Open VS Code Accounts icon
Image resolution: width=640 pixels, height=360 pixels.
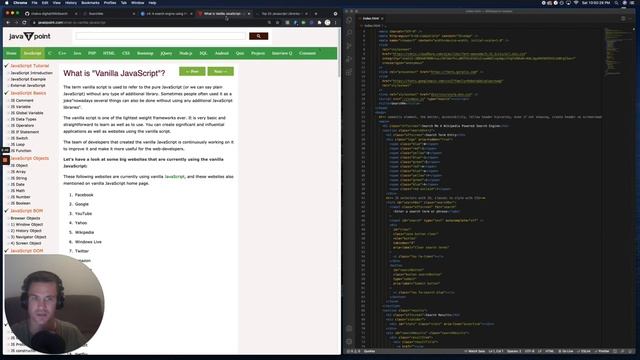tap(349, 329)
